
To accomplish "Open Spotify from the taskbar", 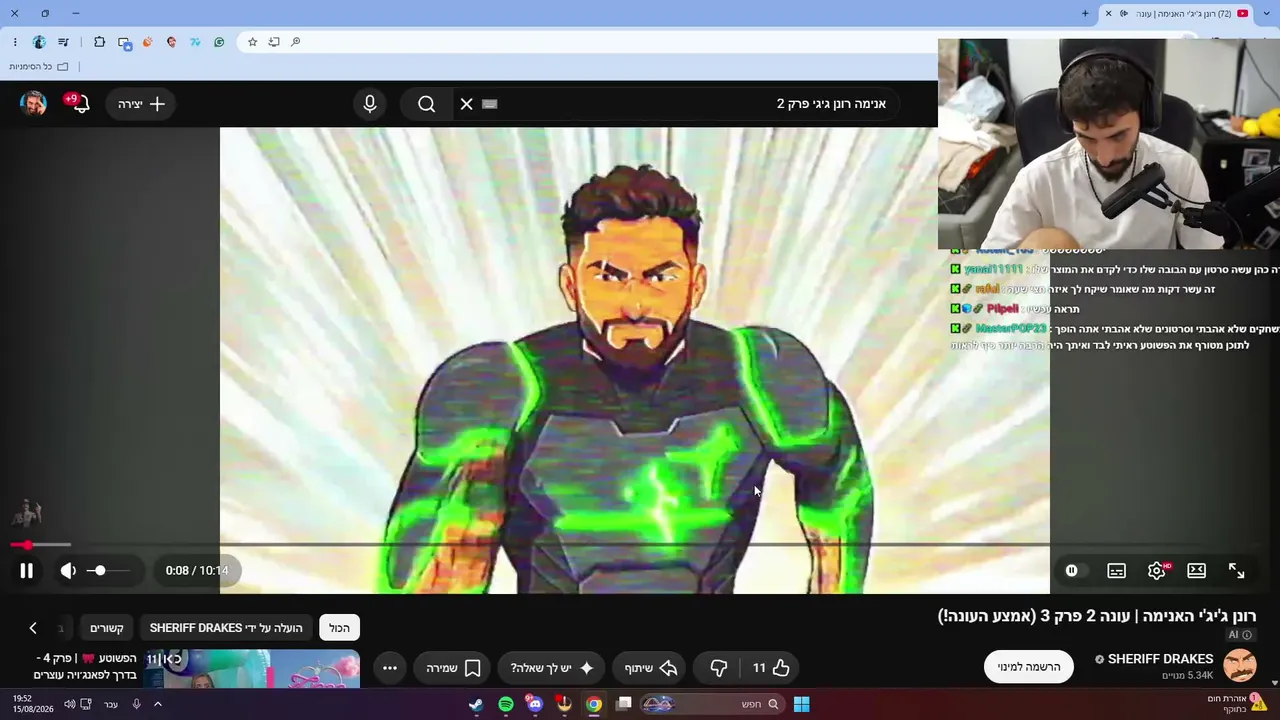I will (506, 704).
